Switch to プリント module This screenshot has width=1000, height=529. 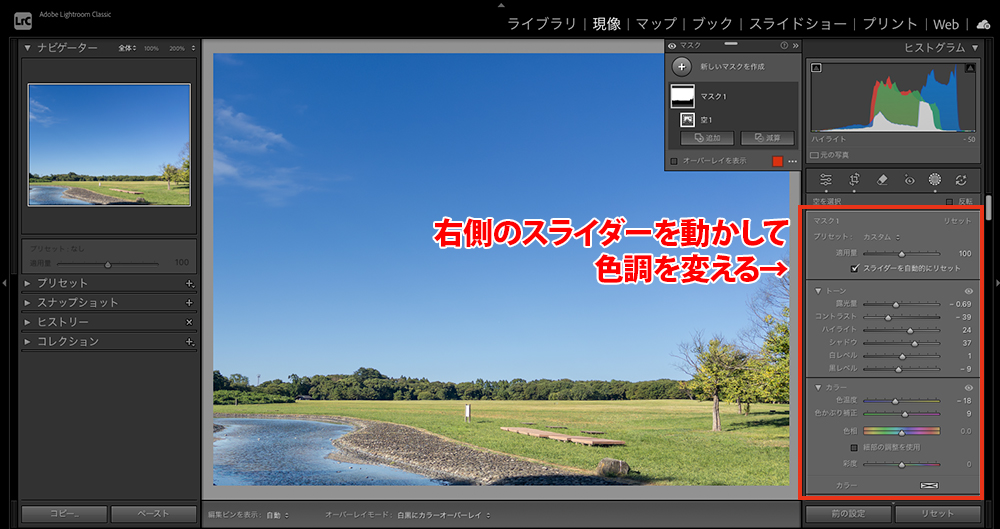point(890,24)
